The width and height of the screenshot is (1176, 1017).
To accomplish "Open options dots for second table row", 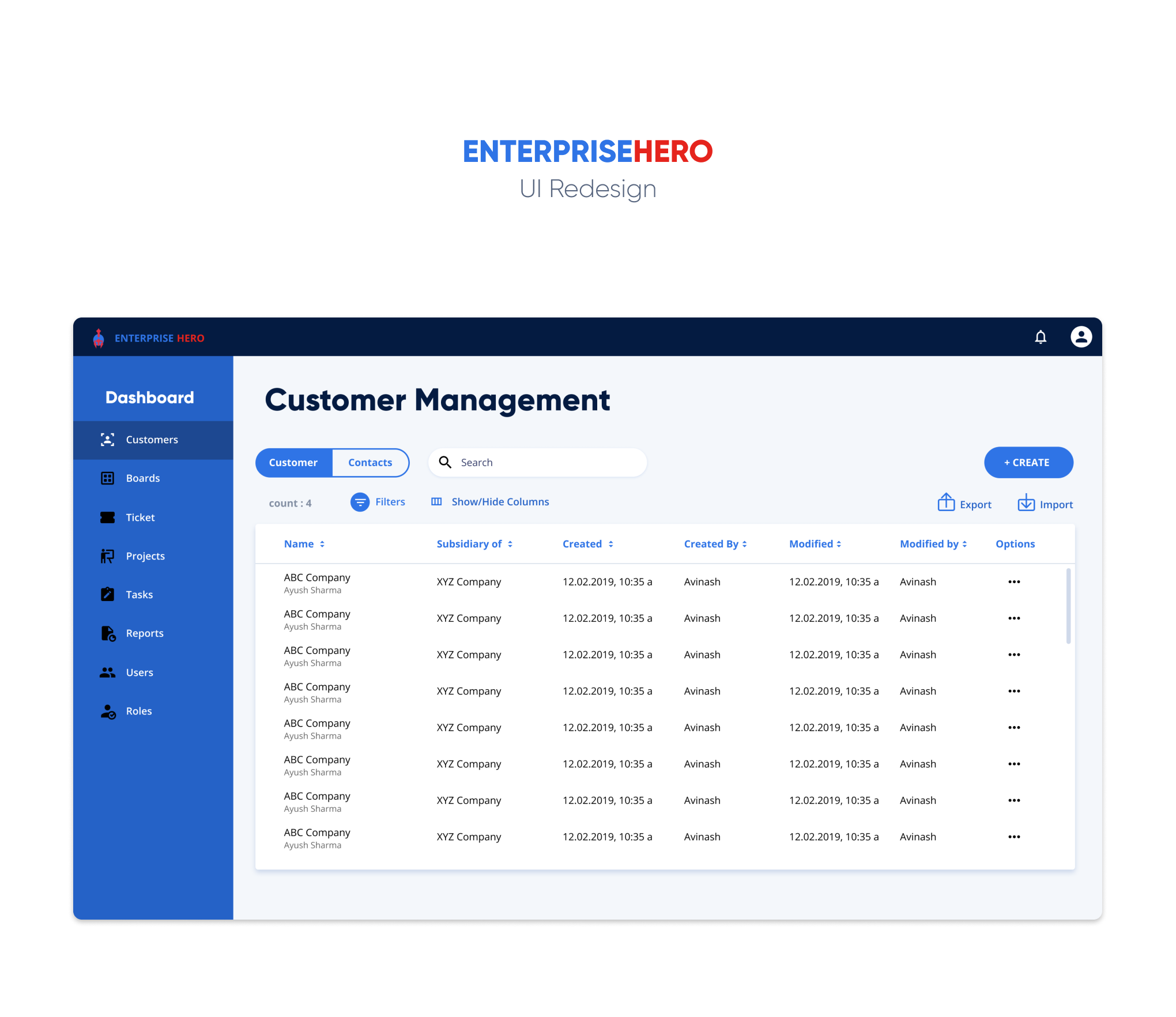I will tap(1014, 618).
